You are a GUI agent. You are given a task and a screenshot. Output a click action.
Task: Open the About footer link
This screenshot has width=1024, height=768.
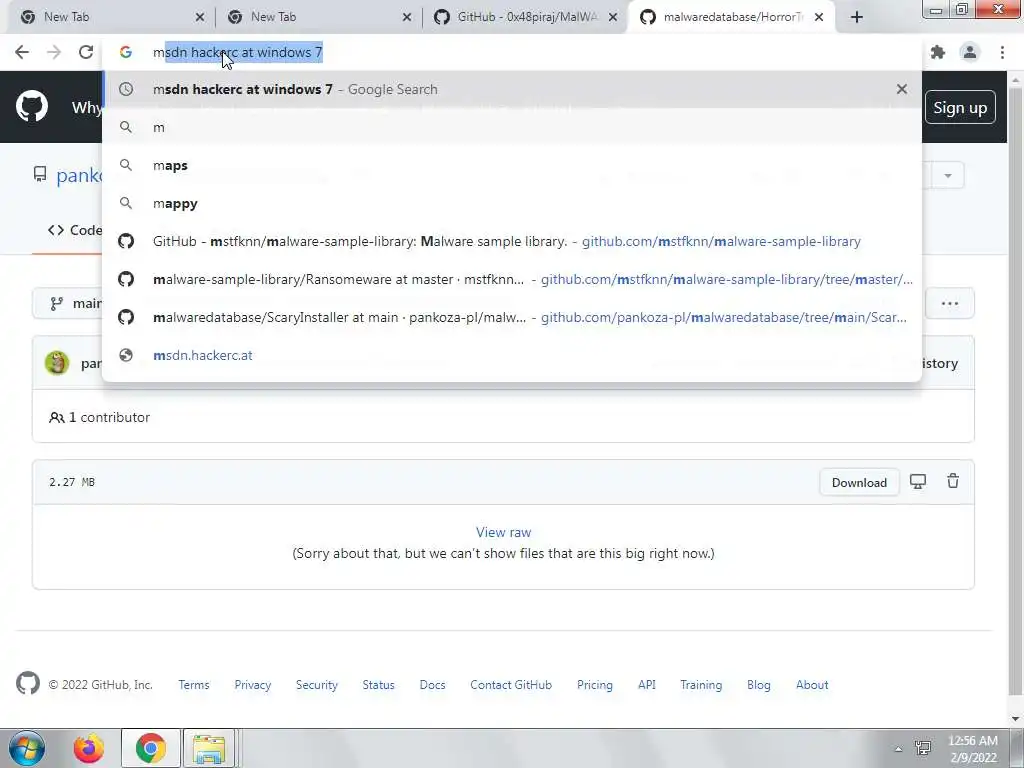pos(812,684)
